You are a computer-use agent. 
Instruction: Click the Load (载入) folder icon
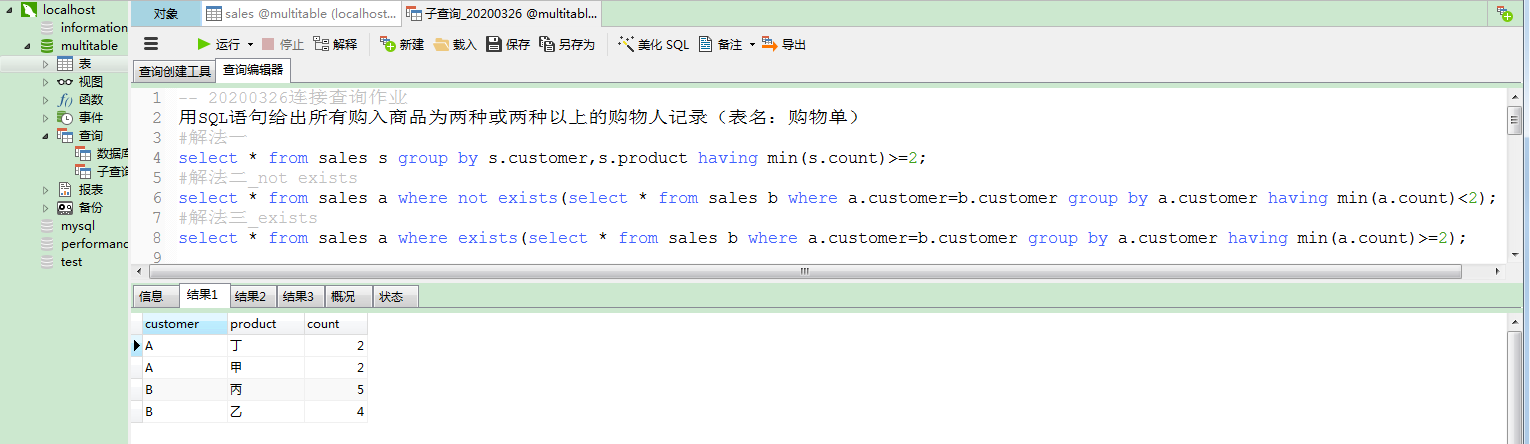pos(441,44)
